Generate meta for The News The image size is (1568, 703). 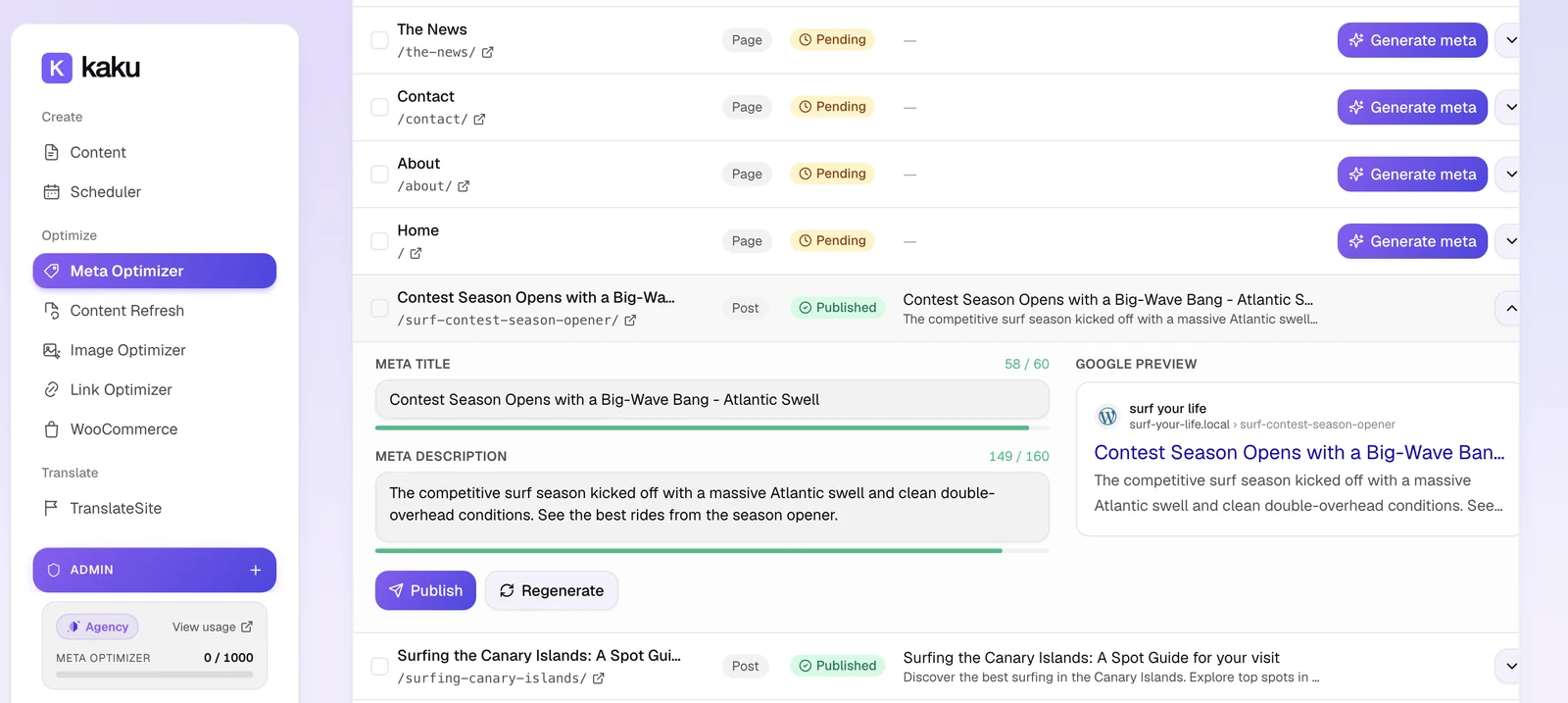coord(1412,40)
